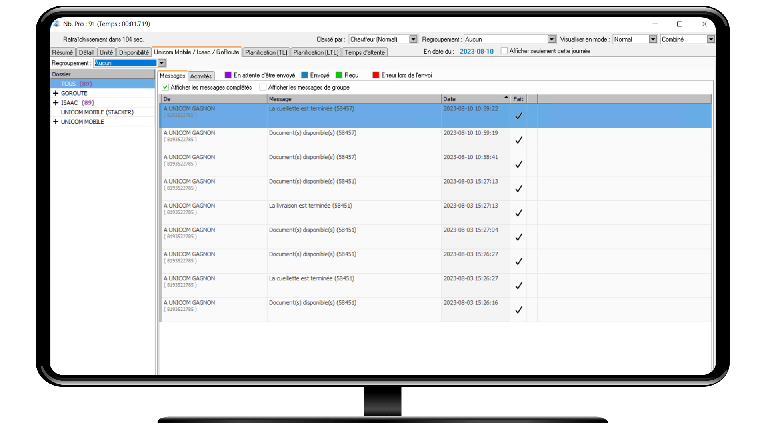Switch to the Résumé tab

pyautogui.click(x=63, y=52)
